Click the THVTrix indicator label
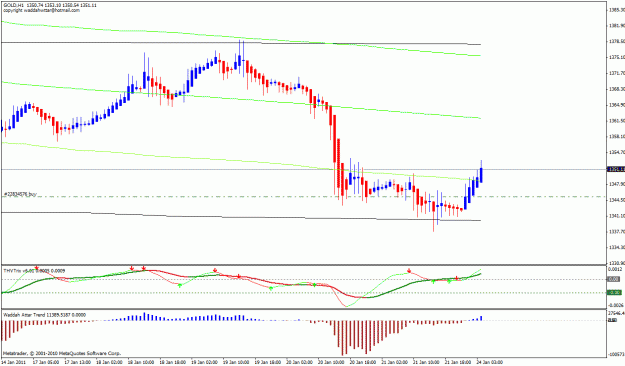Image resolution: width=625 pixels, height=366 pixels. tap(34, 271)
